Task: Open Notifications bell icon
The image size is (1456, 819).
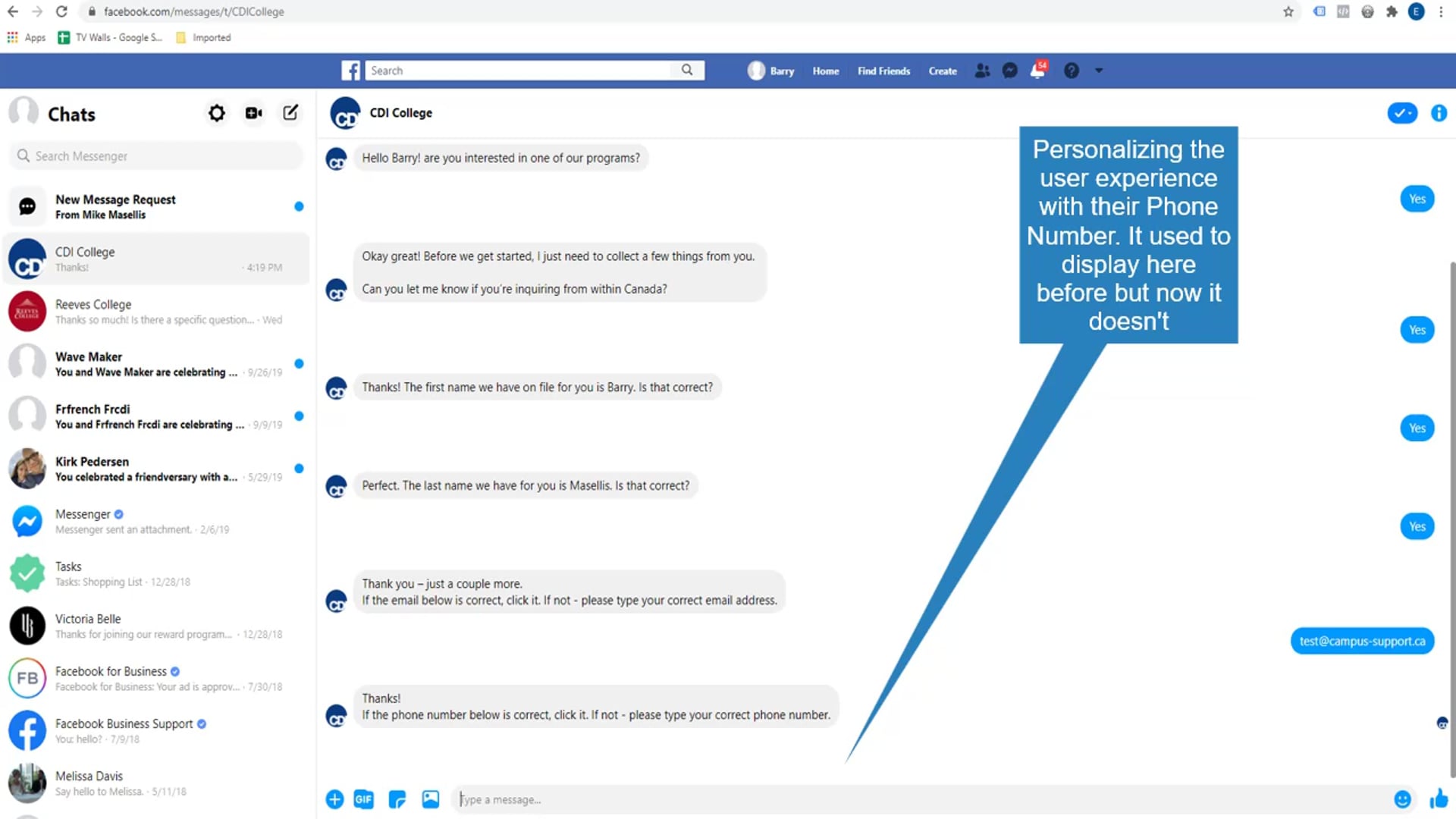Action: tap(1038, 71)
